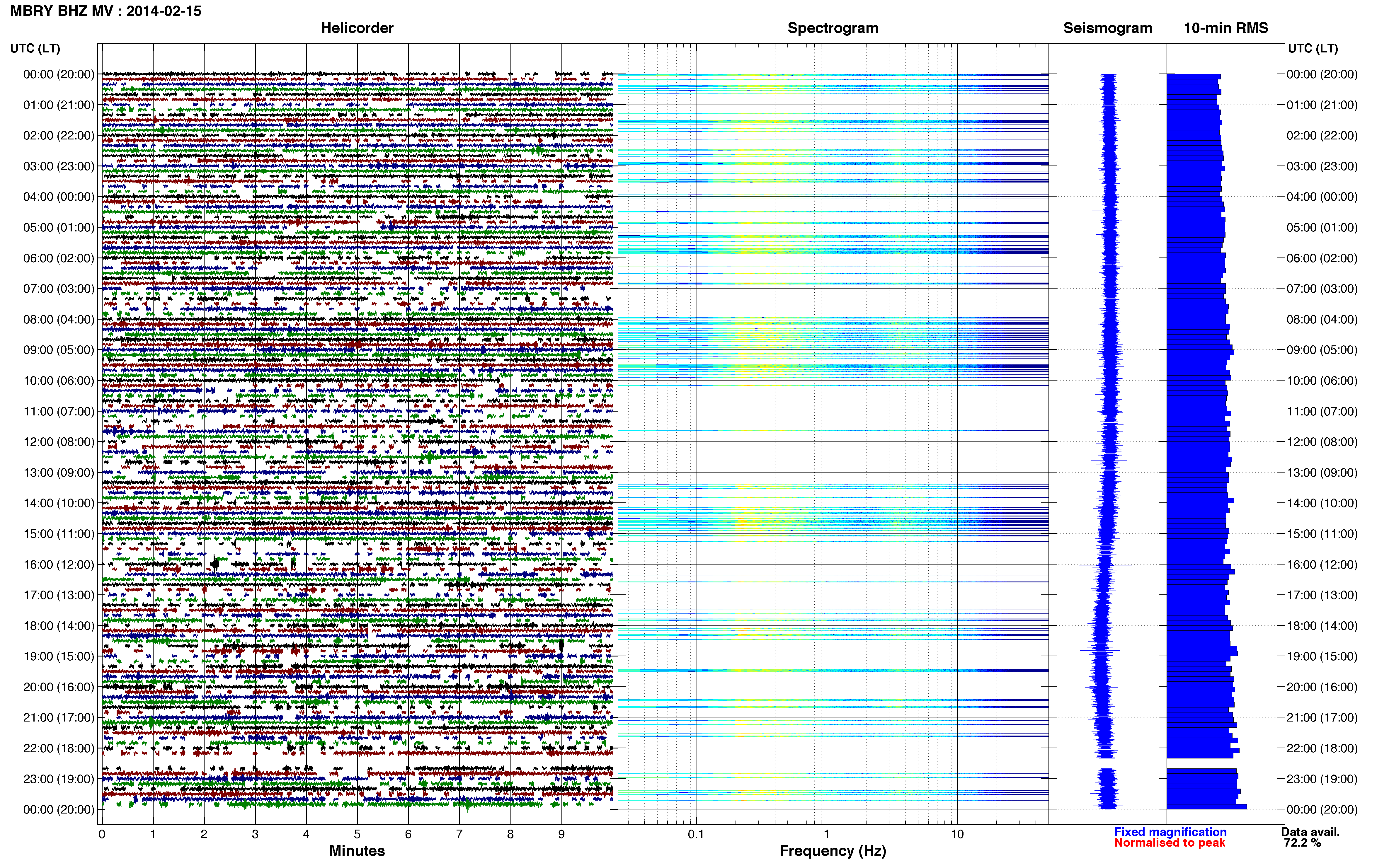Click left time label '17:00 (13:00)'
The width and height of the screenshot is (1389, 868).
pyautogui.click(x=59, y=595)
